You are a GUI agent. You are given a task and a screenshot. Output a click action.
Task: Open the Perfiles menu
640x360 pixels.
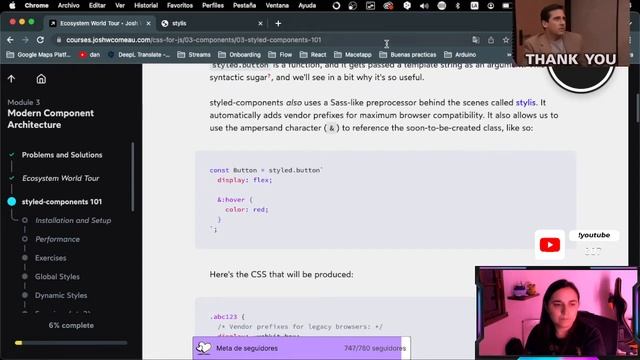(213, 5)
